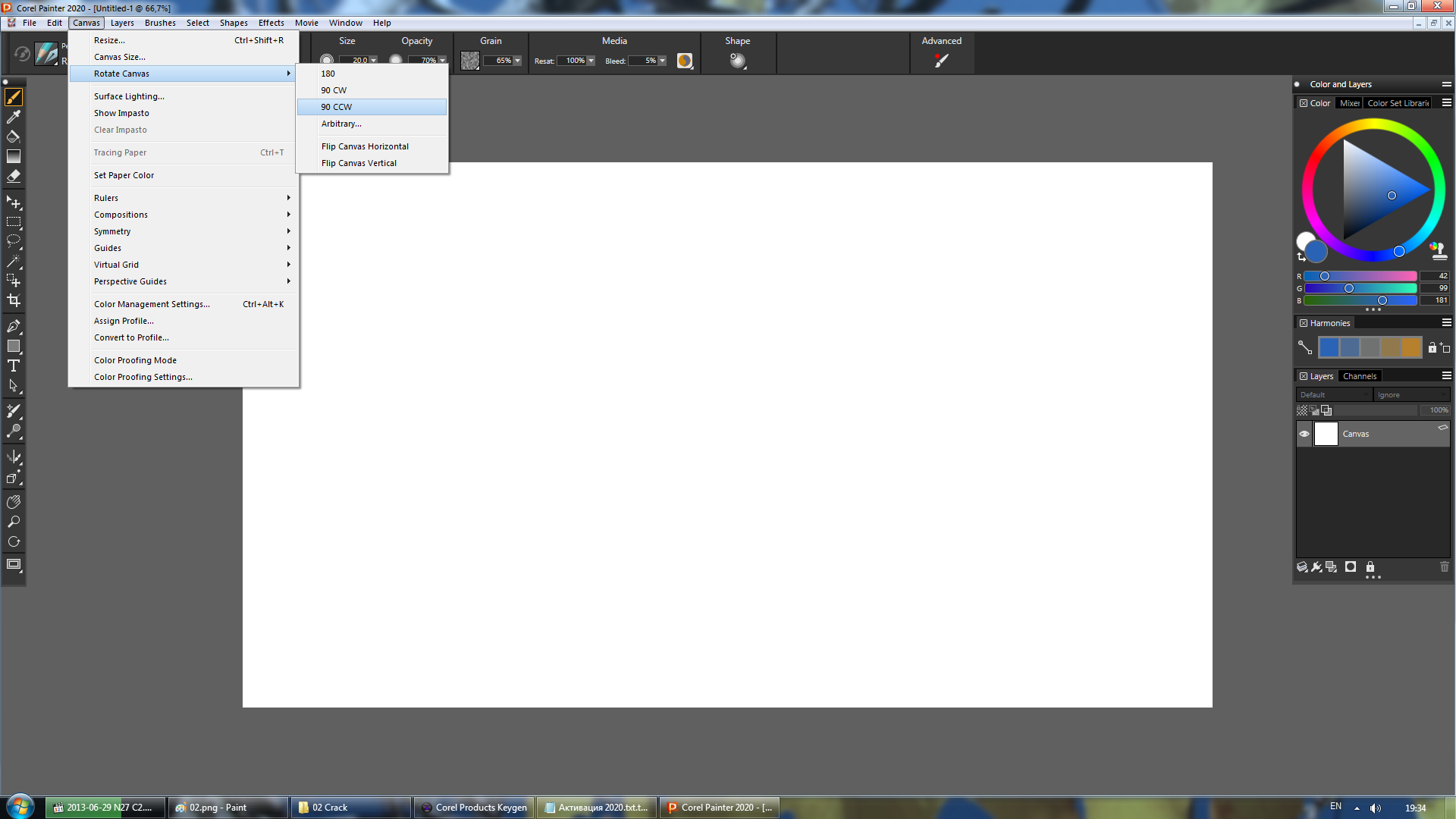This screenshot has width=1456, height=819.
Task: Open Set Paper Color option
Action: 124,175
